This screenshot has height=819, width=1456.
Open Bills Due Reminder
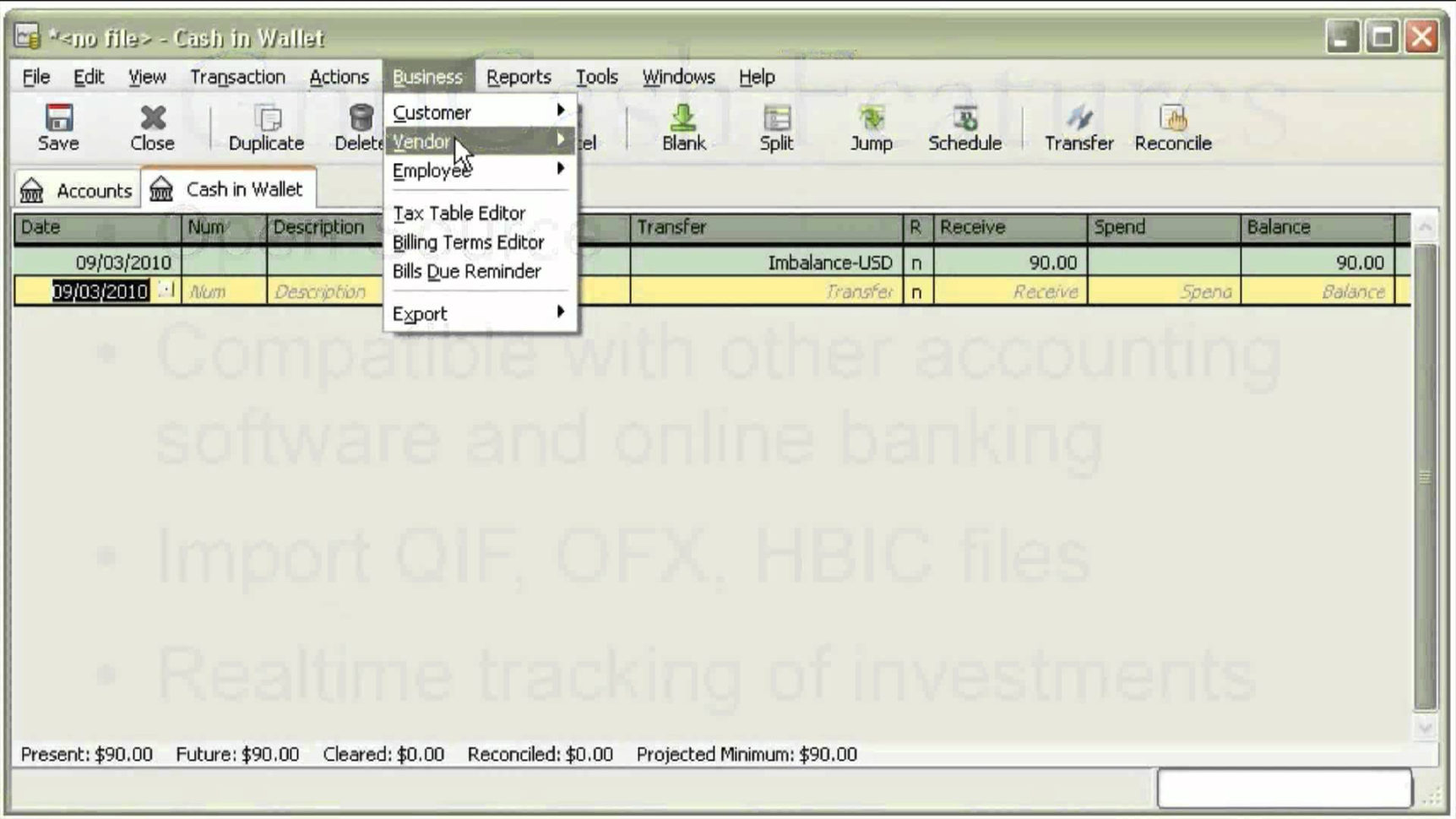click(466, 271)
